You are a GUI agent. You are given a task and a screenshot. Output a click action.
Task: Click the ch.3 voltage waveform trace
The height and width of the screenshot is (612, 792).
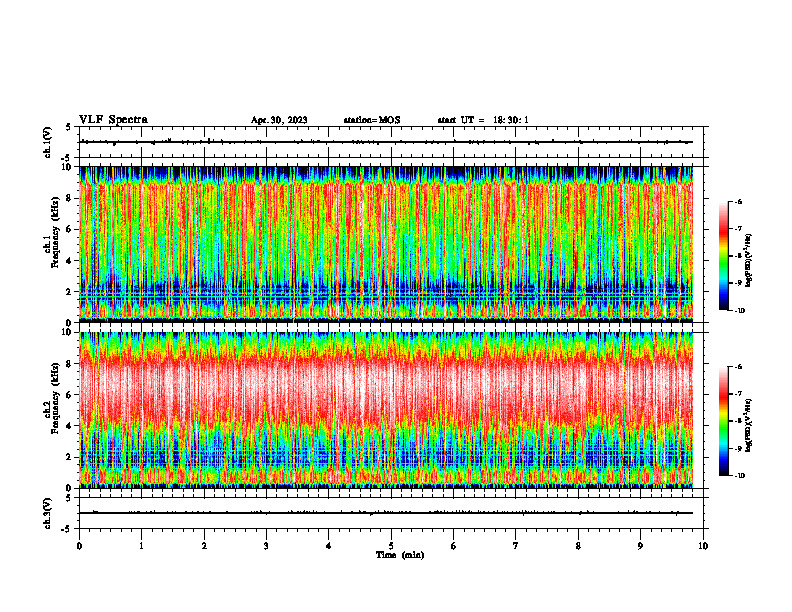(386, 513)
